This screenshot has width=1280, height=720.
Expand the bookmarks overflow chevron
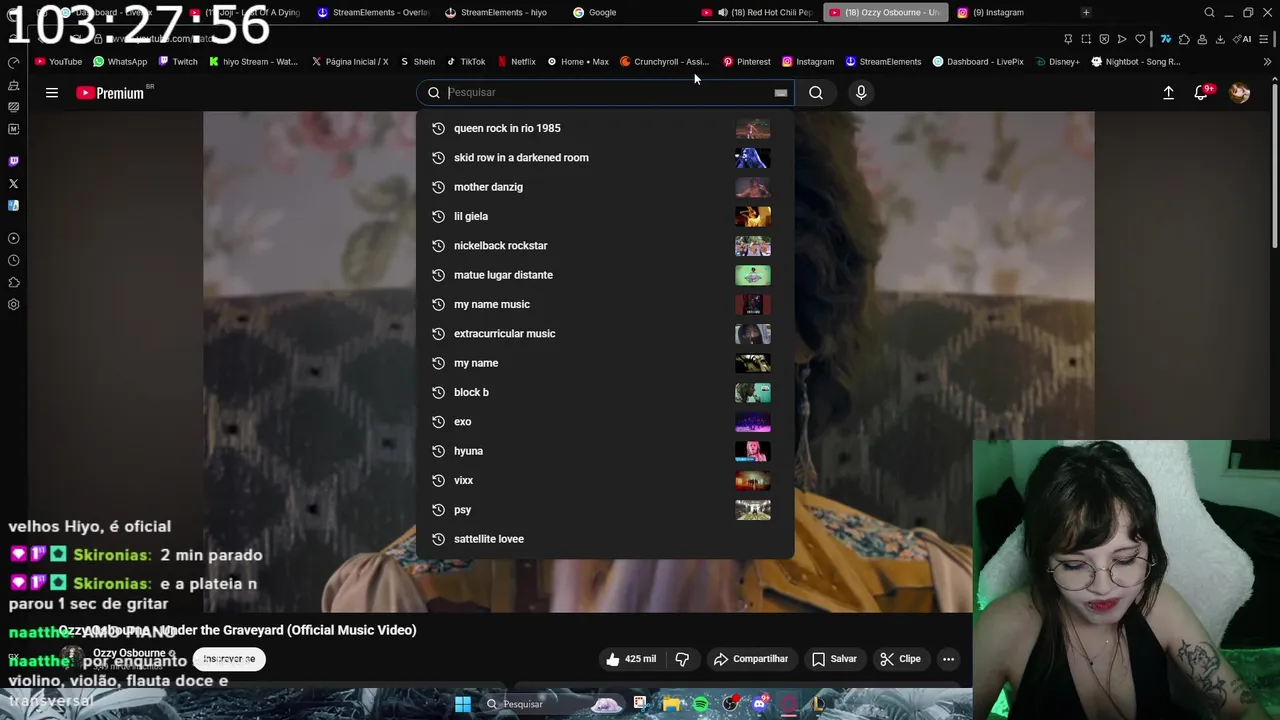[x=1268, y=61]
